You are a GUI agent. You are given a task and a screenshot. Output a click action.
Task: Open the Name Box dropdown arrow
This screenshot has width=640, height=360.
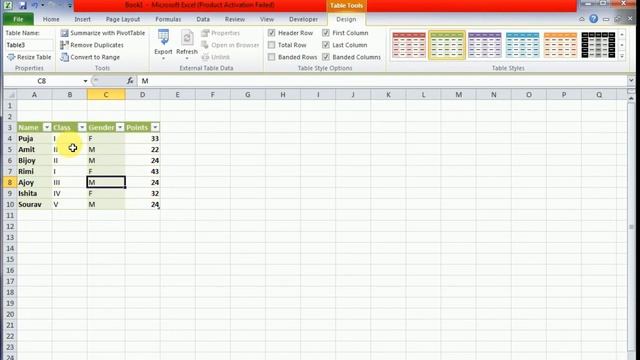[85, 81]
